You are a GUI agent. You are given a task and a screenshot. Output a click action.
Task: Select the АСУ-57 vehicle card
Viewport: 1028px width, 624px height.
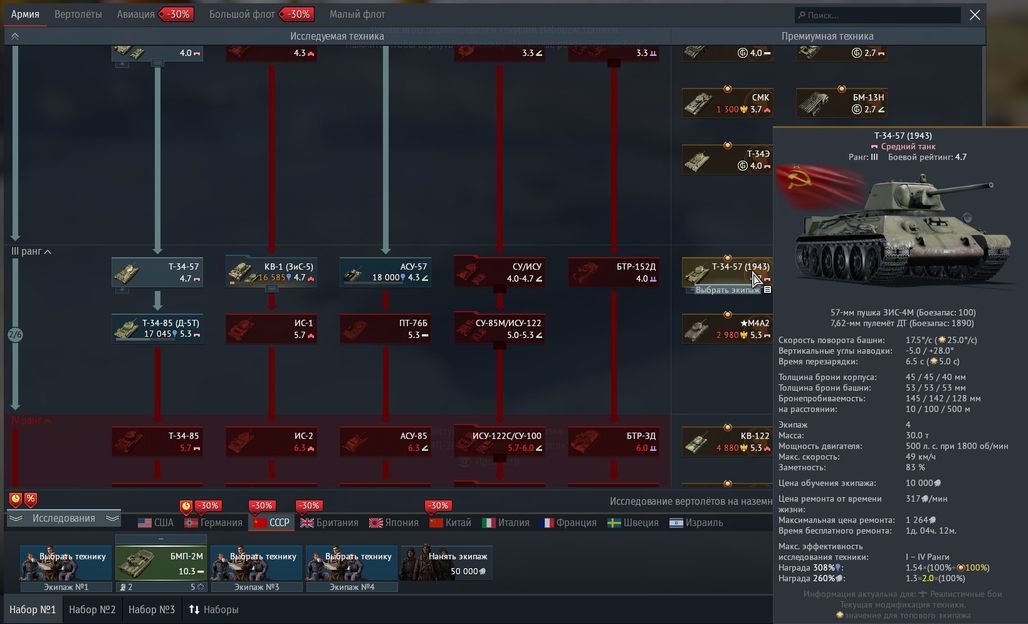click(x=386, y=272)
